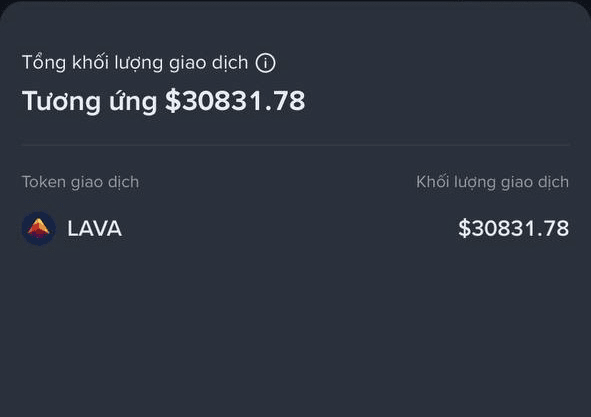Dismiss the sheet via the dark overlay at the top
Viewport: 591px width, 417px height.
coord(296,2)
